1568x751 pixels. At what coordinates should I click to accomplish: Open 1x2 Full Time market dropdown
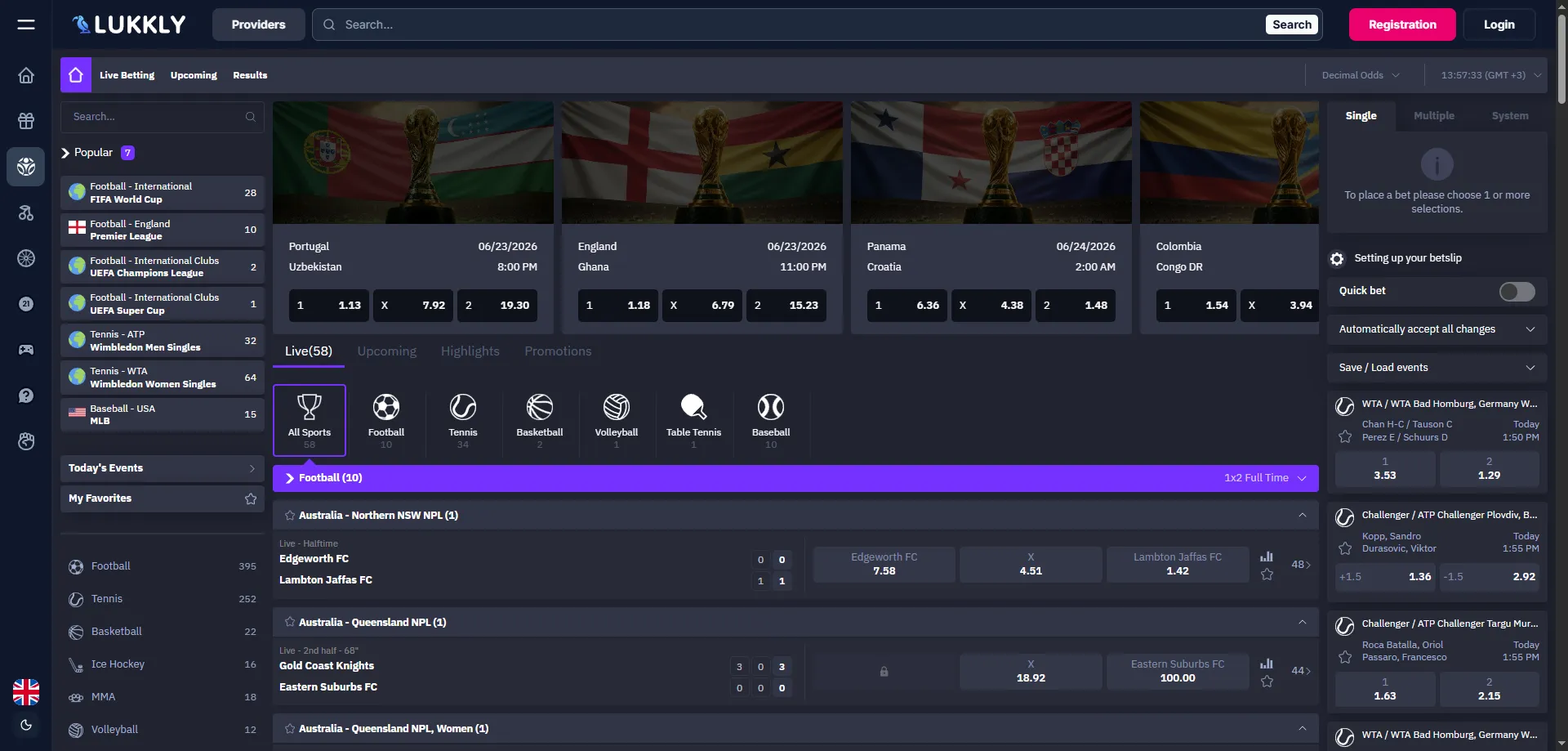[x=1265, y=478]
